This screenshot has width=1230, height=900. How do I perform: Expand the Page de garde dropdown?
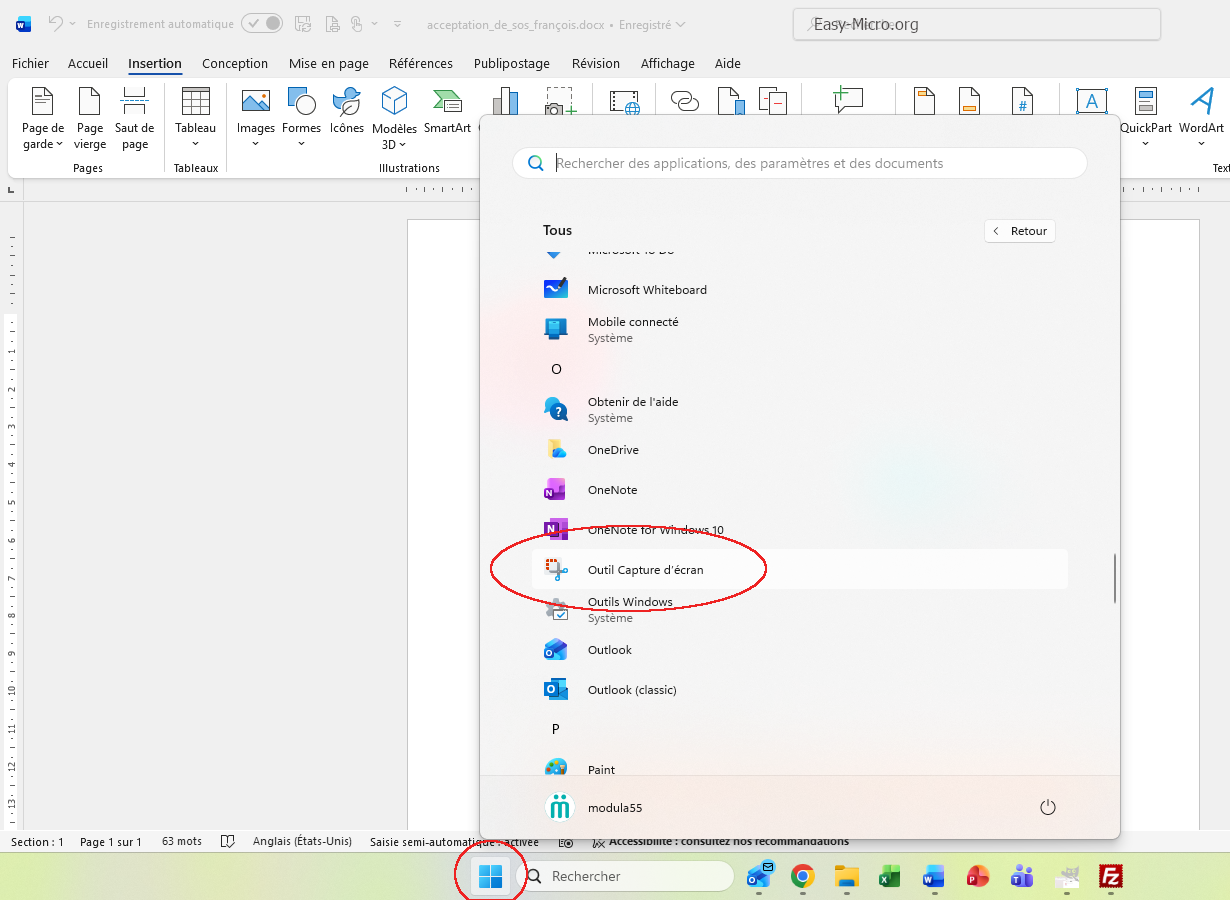[43, 144]
